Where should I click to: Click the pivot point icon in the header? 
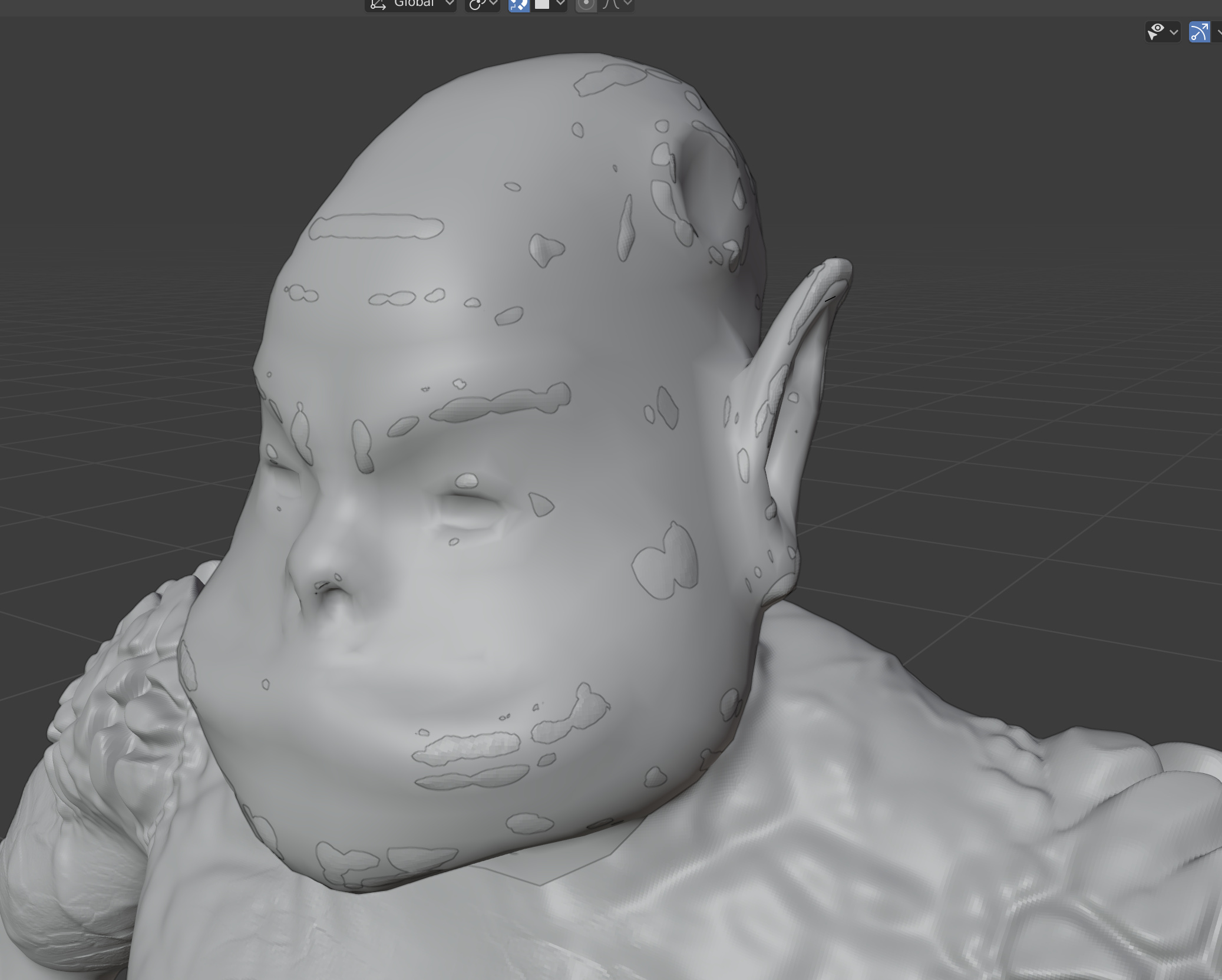[478, 4]
